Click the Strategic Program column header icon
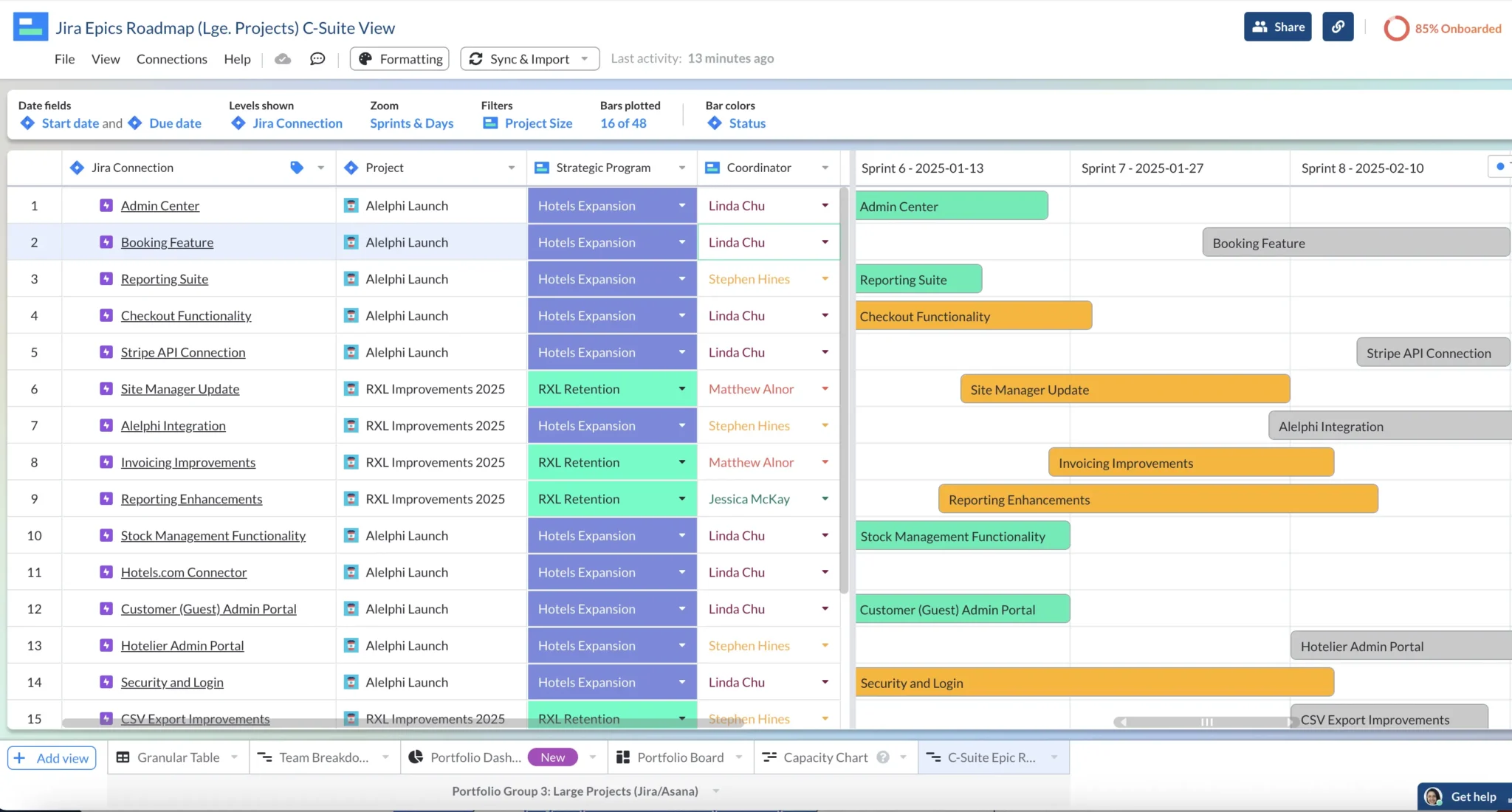1512x812 pixels. pyautogui.click(x=542, y=168)
